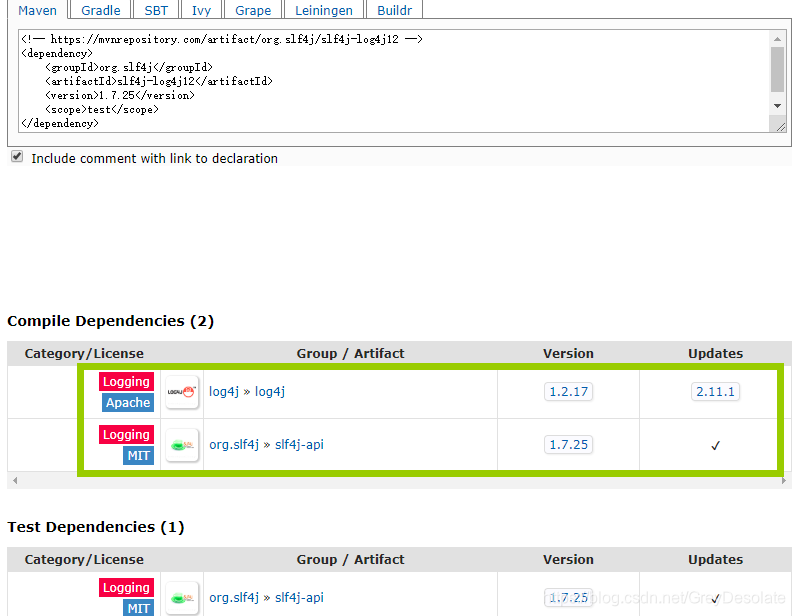The height and width of the screenshot is (616, 795).
Task: Switch to the Gradle tab
Action: (101, 10)
